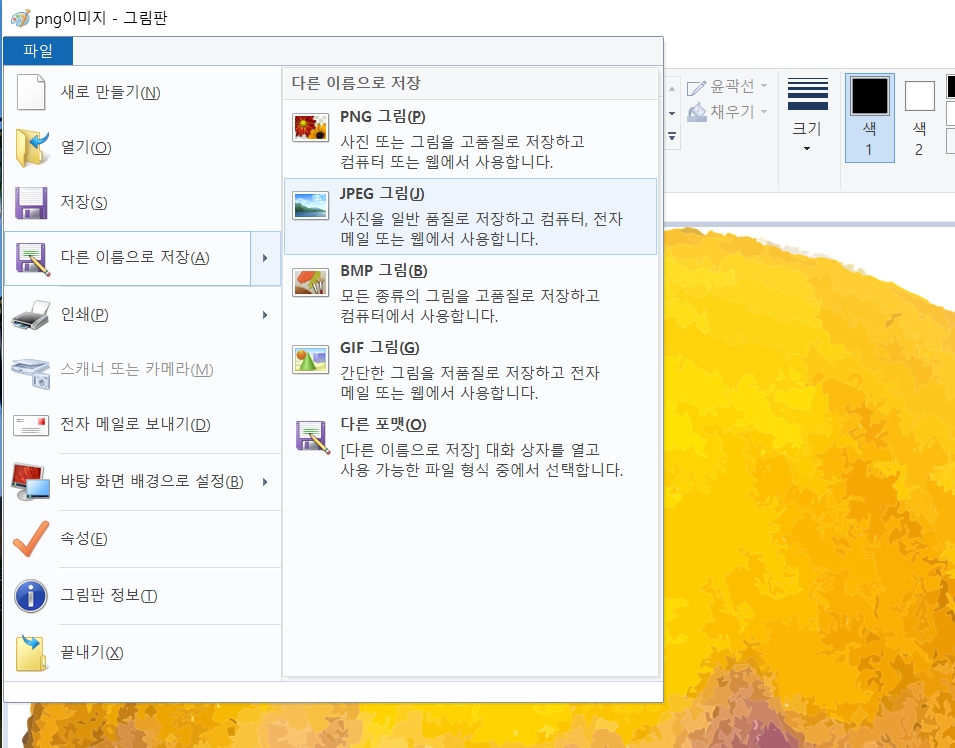Save as PNG 그림(P)

tap(470, 139)
